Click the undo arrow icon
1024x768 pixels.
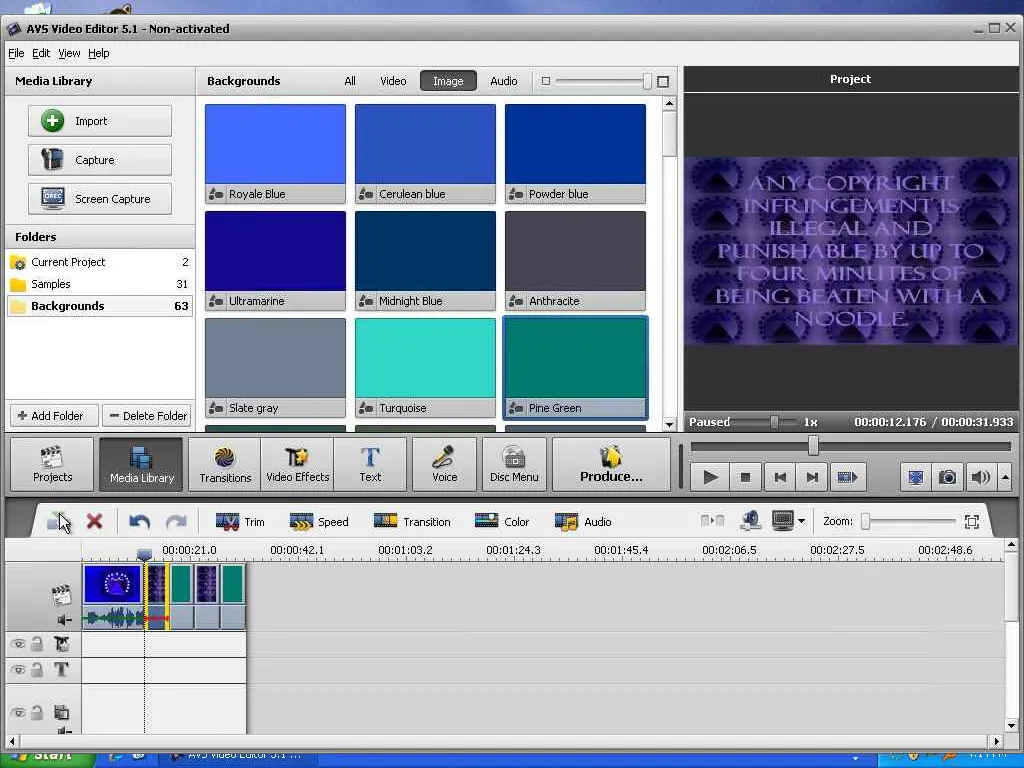click(x=139, y=522)
